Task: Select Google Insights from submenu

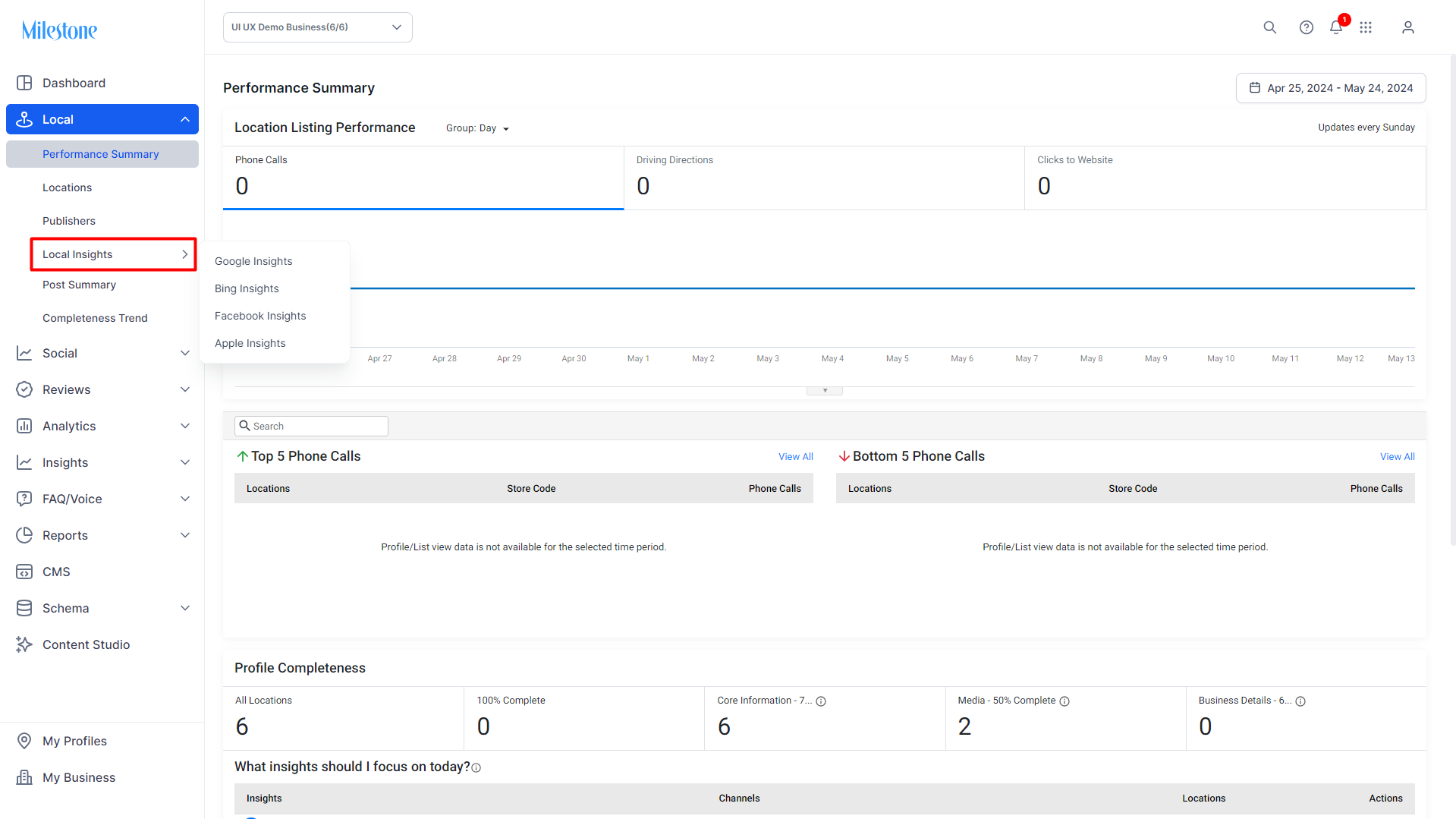Action: coord(253,261)
